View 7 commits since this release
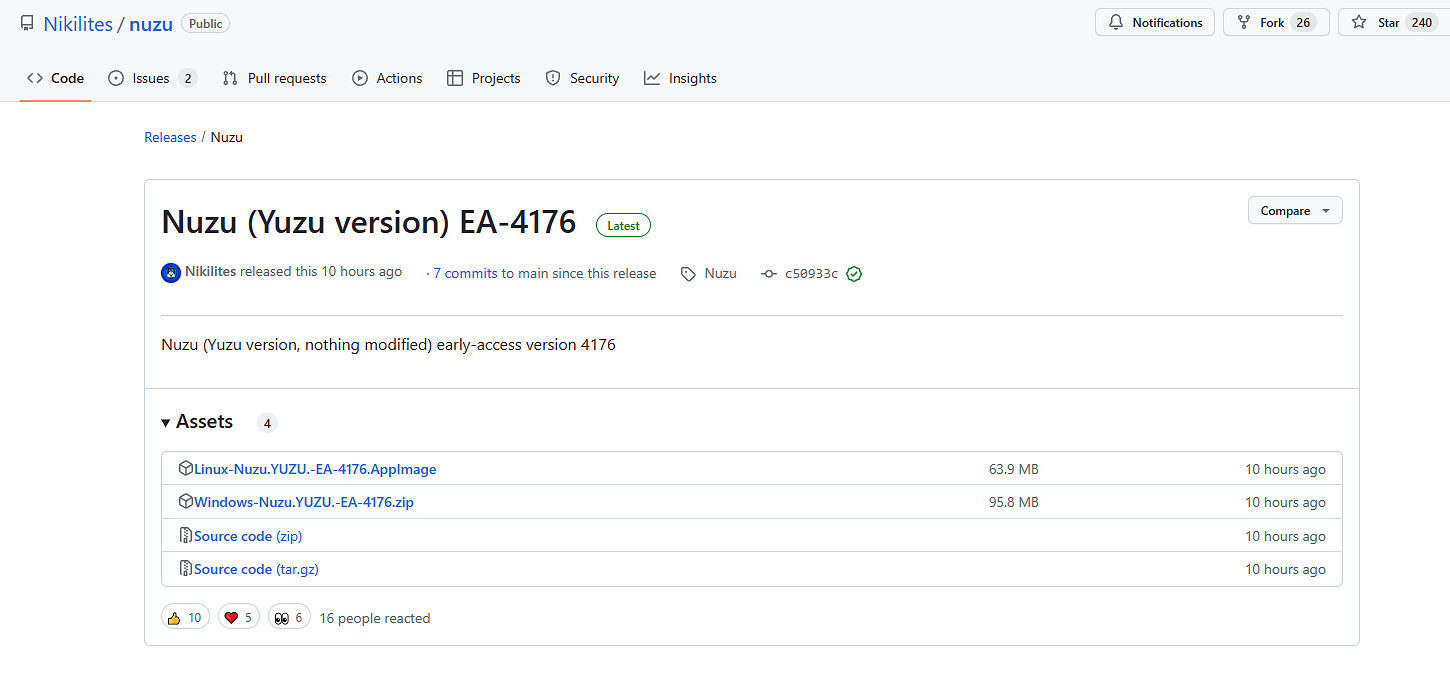Screen dimensions: 1450x688 pos(465,274)
